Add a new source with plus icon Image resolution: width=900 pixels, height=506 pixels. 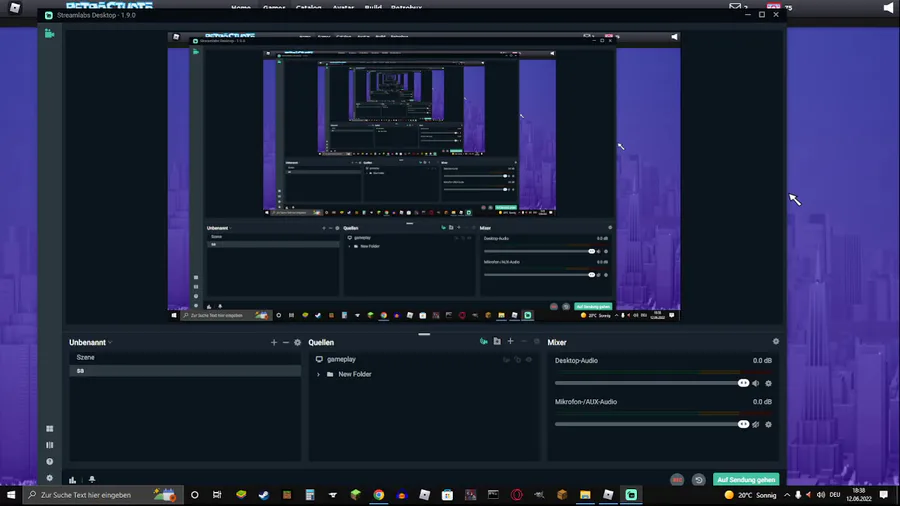tap(510, 341)
